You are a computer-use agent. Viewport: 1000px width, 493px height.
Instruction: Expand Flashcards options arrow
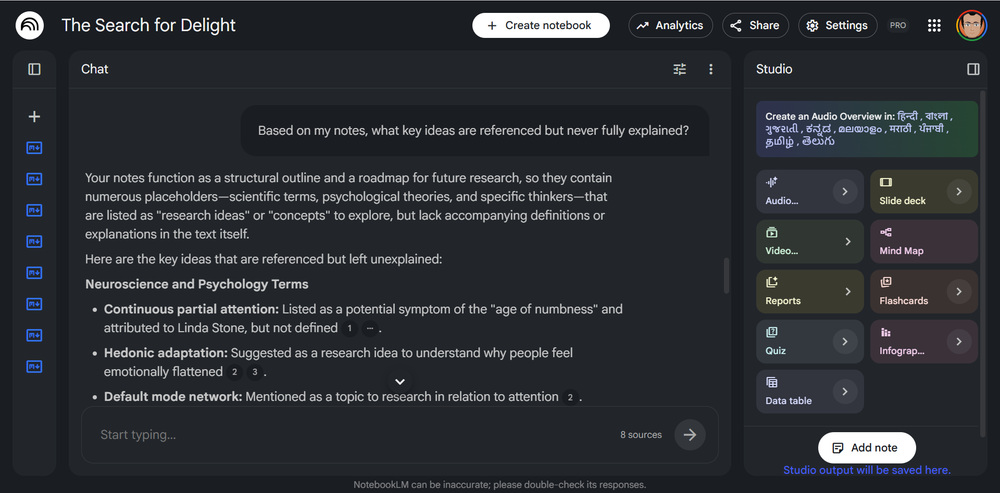click(x=959, y=291)
